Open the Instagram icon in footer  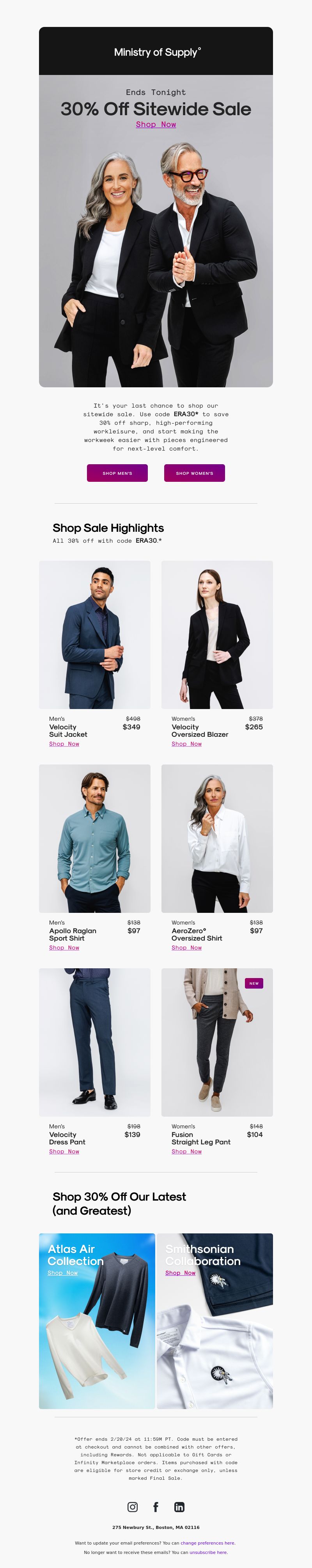tap(133, 1507)
